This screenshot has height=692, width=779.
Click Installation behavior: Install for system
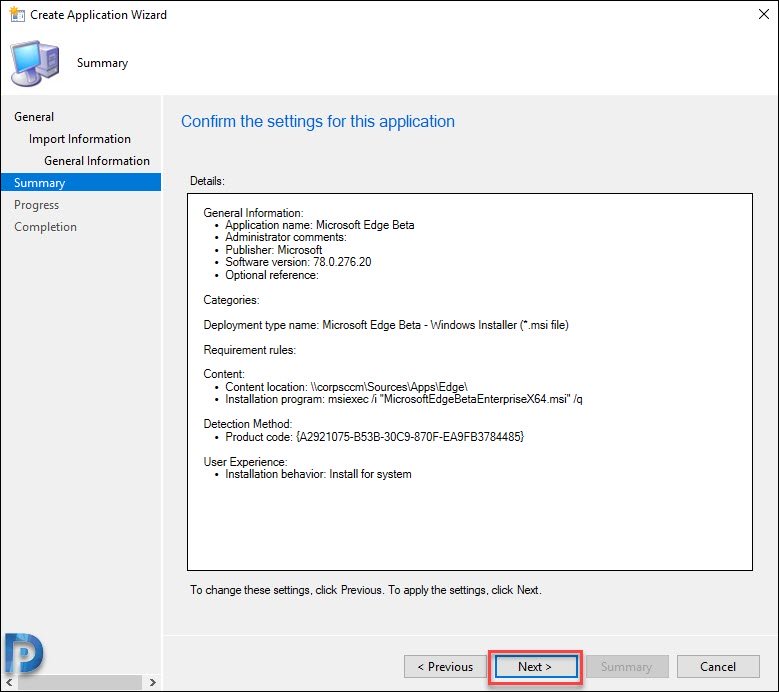pyautogui.click(x=318, y=474)
